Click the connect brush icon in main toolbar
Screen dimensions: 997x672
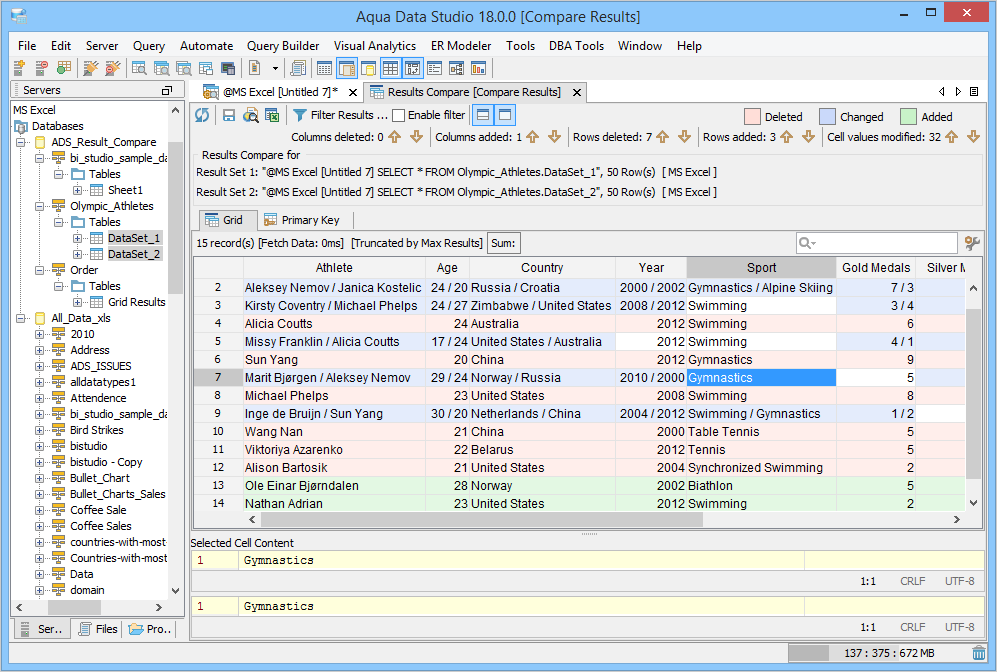91,68
